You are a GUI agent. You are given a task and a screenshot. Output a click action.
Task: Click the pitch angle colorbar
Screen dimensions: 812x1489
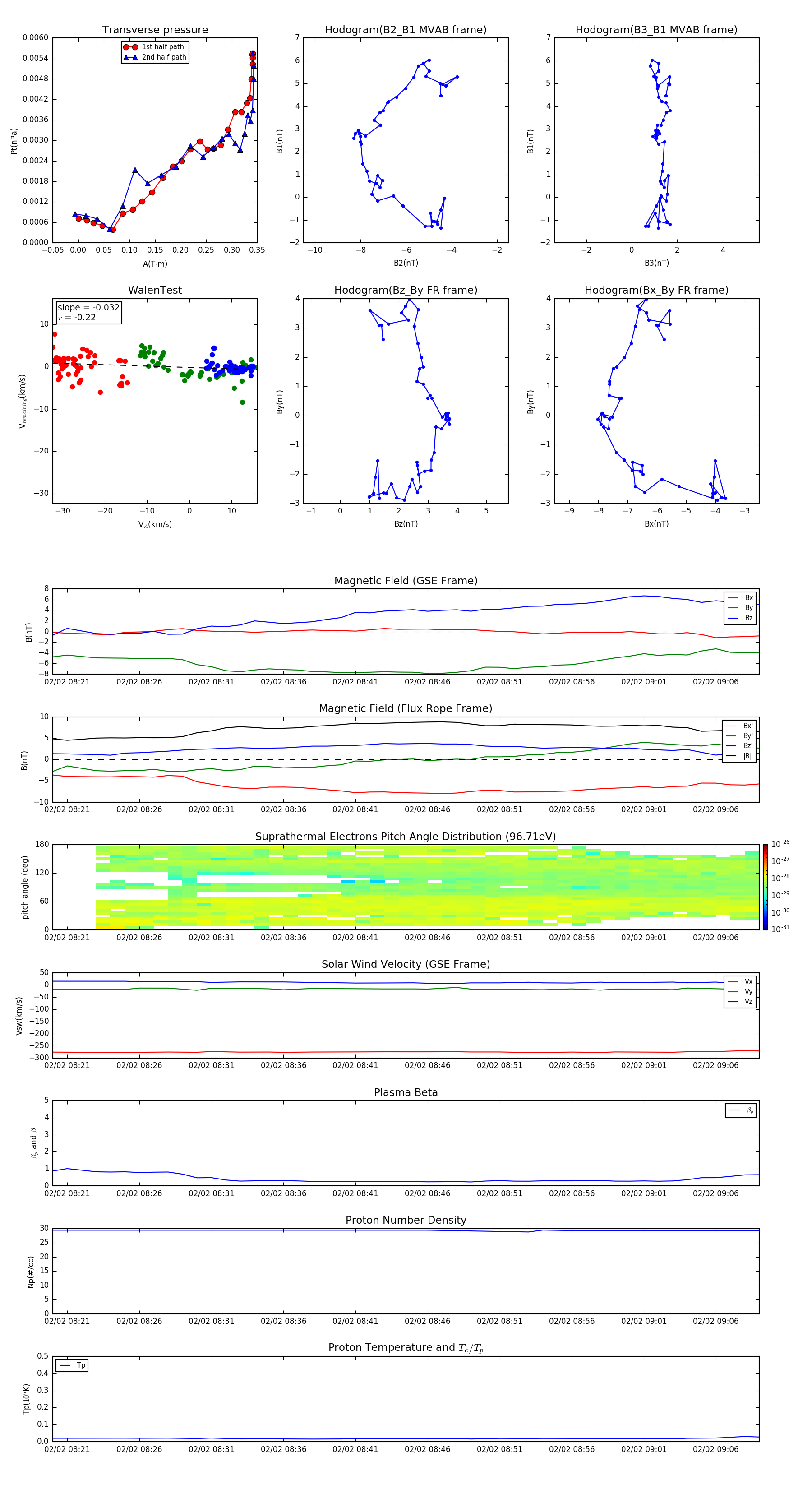(x=765, y=887)
